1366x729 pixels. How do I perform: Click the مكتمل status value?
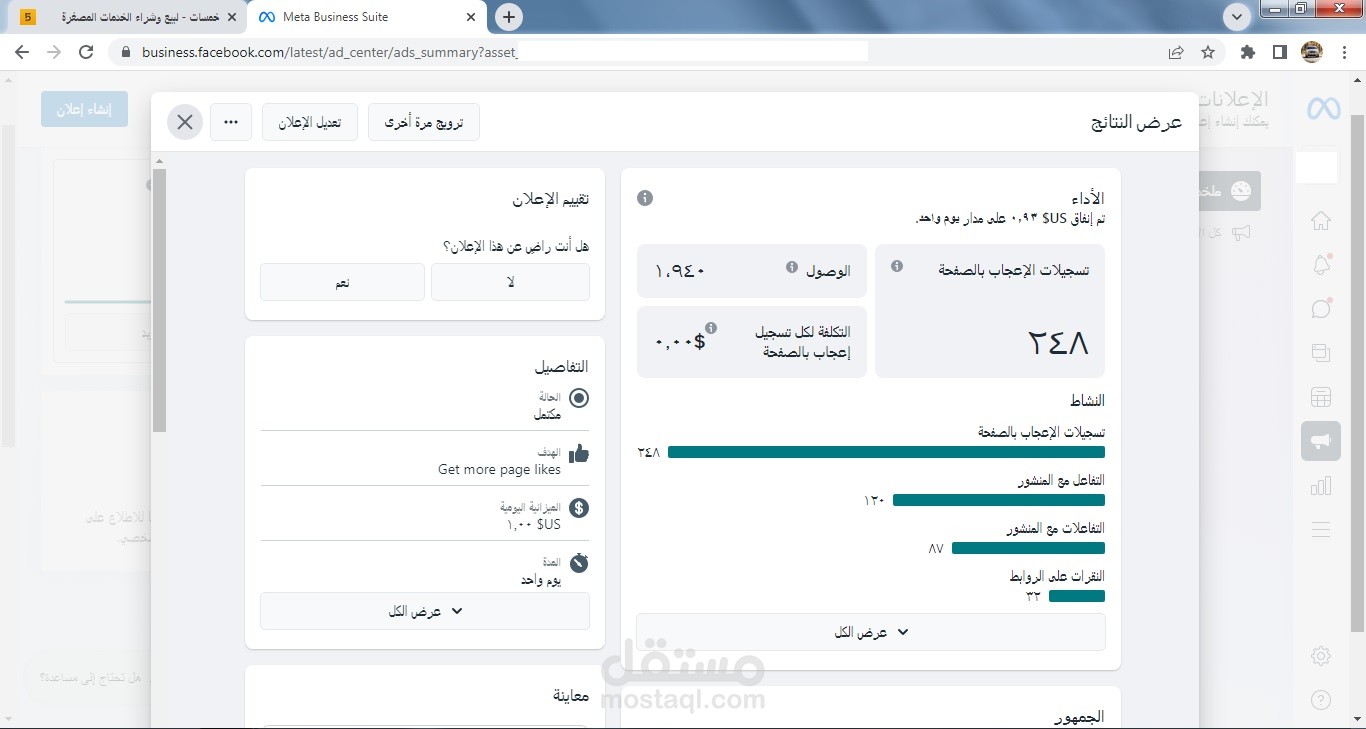click(x=547, y=414)
